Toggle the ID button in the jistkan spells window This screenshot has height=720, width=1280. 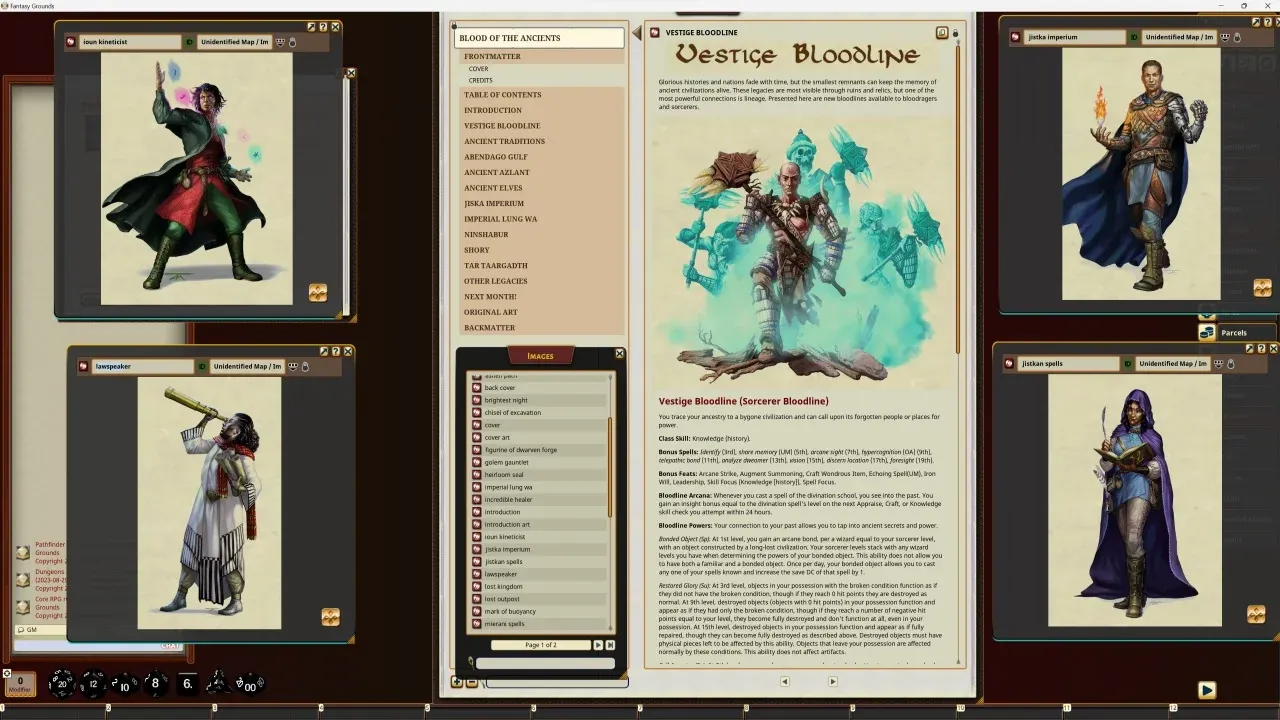(1127, 364)
